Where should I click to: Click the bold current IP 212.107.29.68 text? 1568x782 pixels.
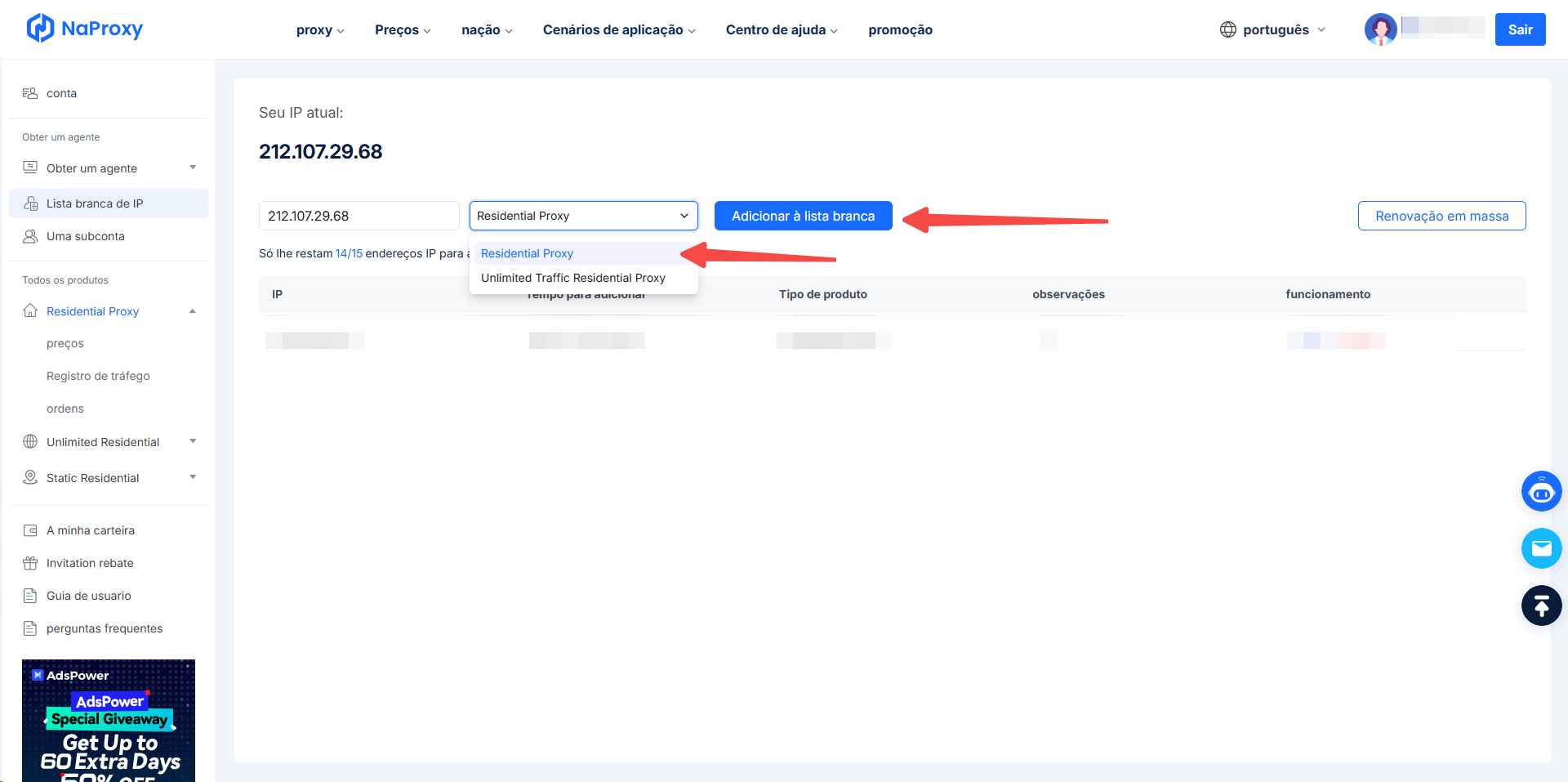tap(320, 151)
